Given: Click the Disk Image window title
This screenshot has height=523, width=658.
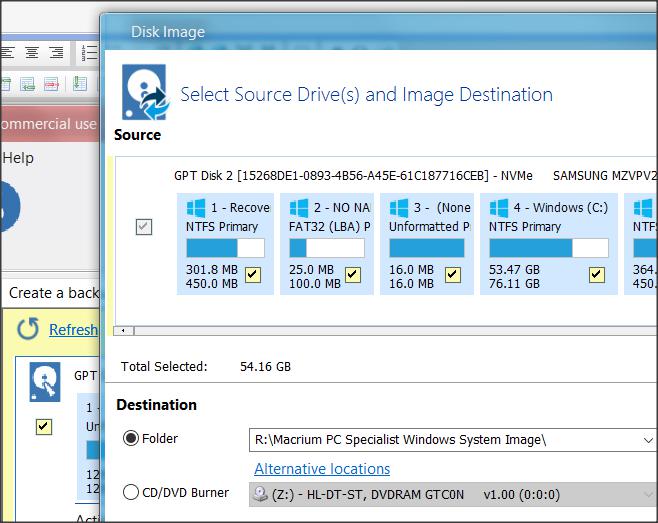Looking at the screenshot, I should 168,32.
